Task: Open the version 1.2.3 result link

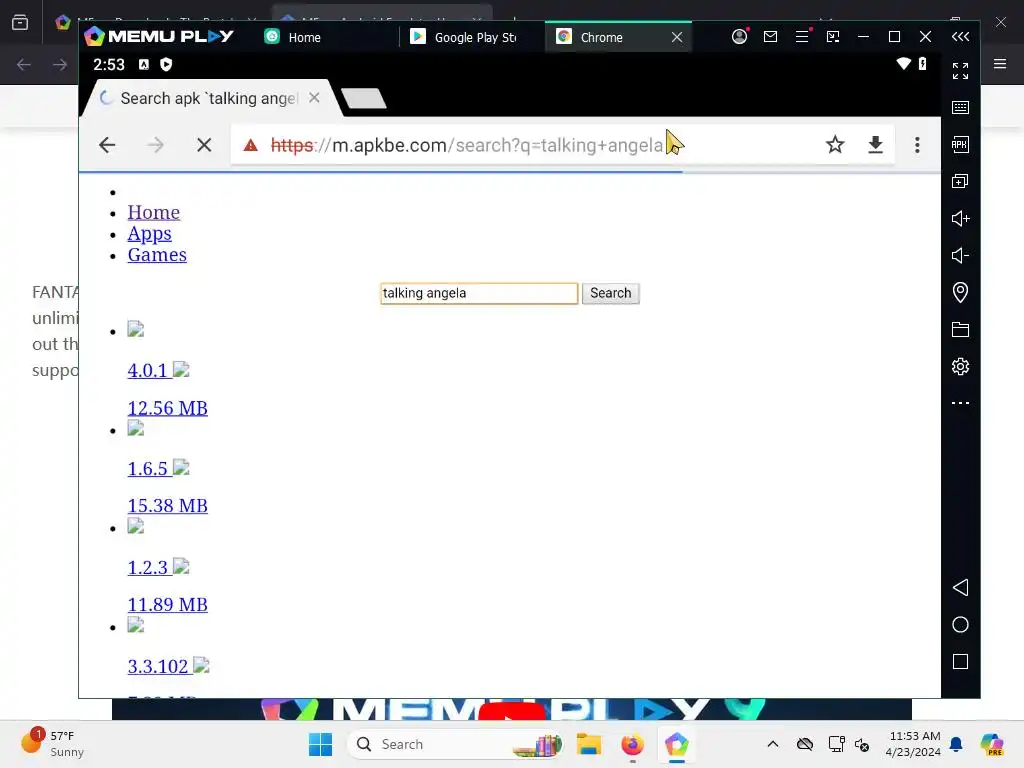Action: [148, 568]
